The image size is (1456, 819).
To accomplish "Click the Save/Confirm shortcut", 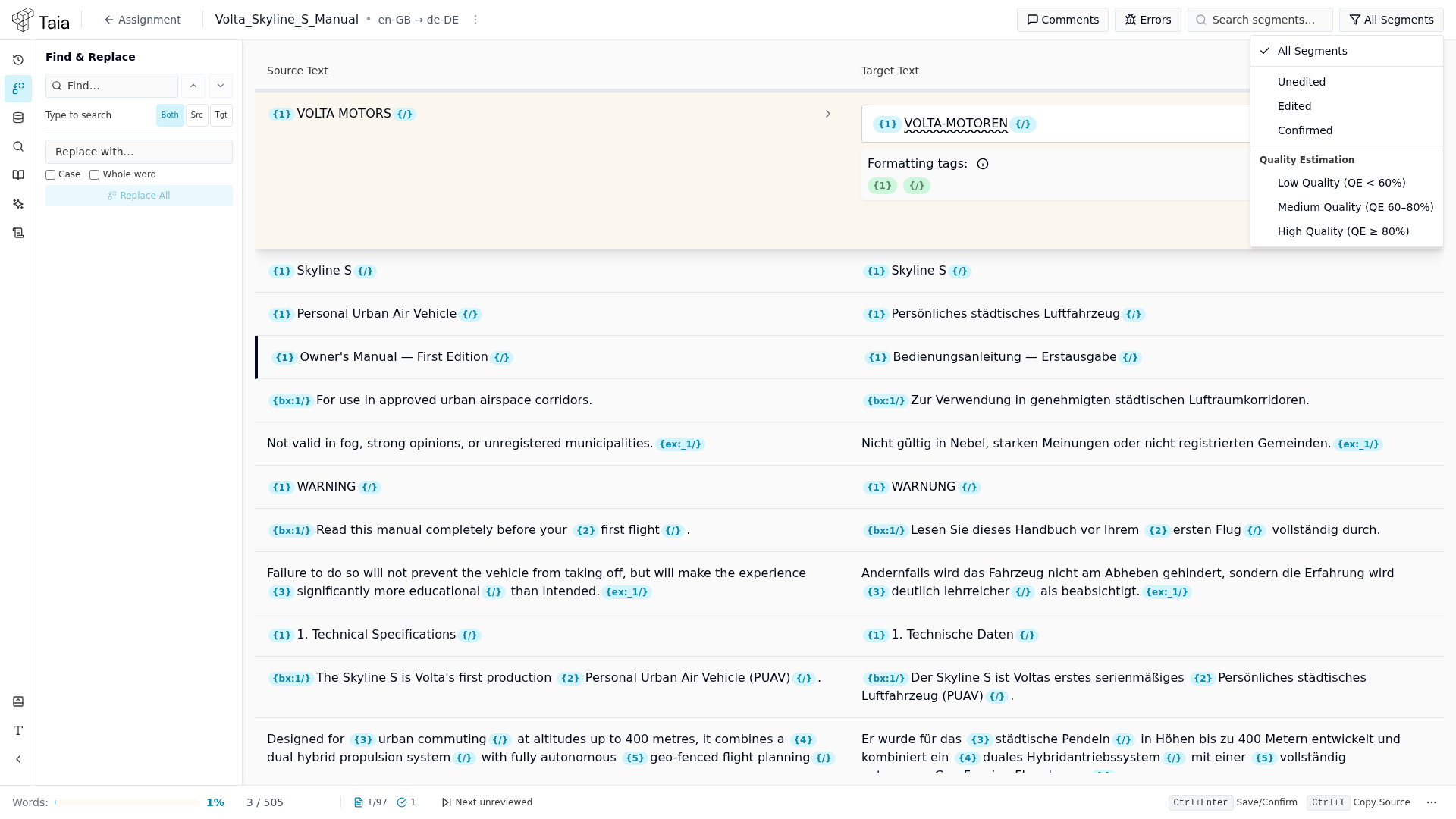I will click(1233, 802).
